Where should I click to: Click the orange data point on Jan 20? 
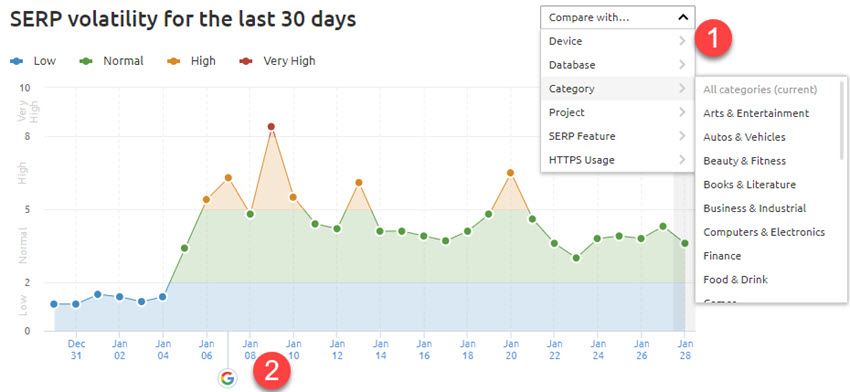click(510, 173)
